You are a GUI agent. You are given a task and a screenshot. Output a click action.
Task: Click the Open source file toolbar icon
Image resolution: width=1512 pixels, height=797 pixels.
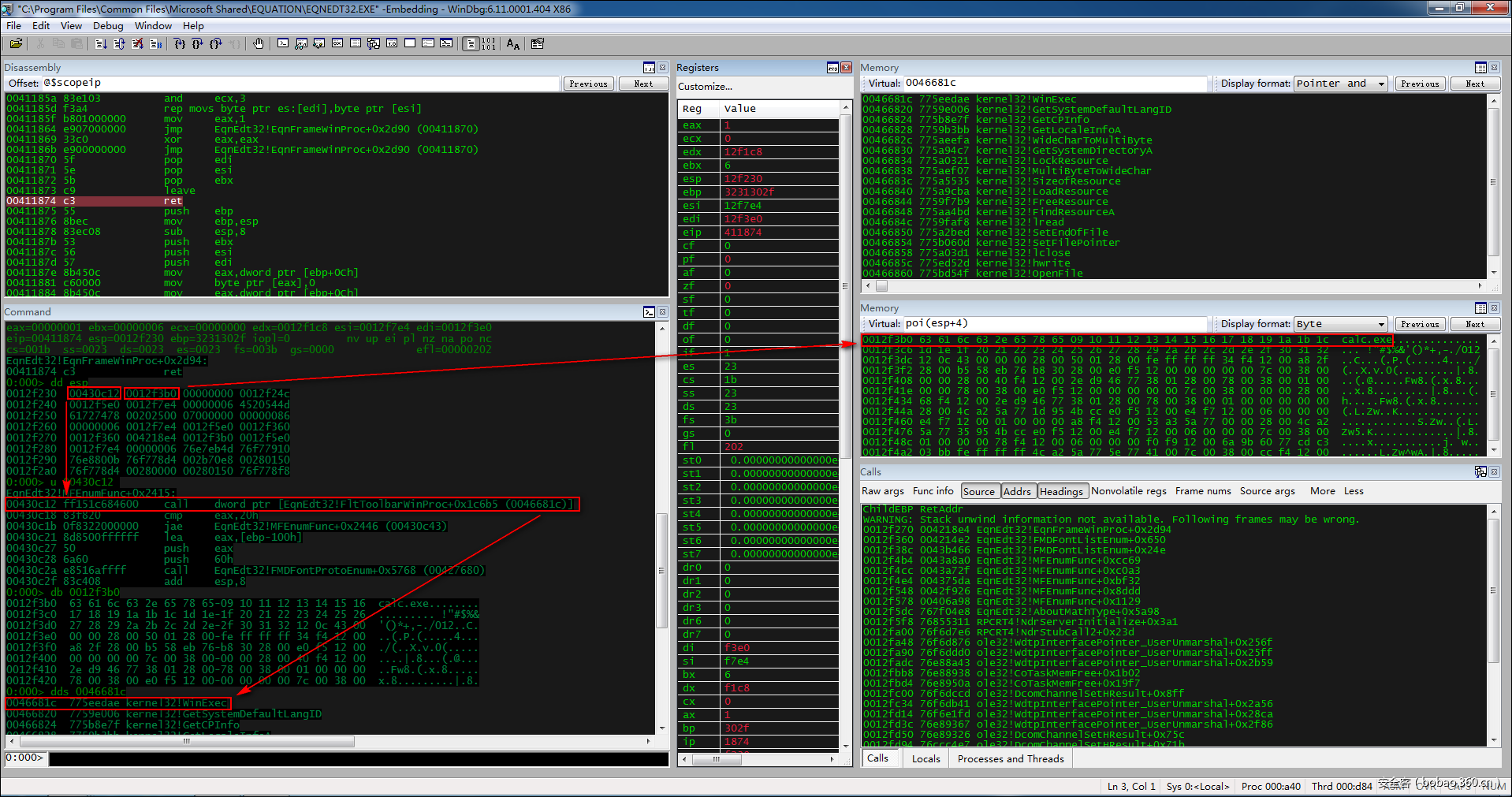pyautogui.click(x=16, y=44)
